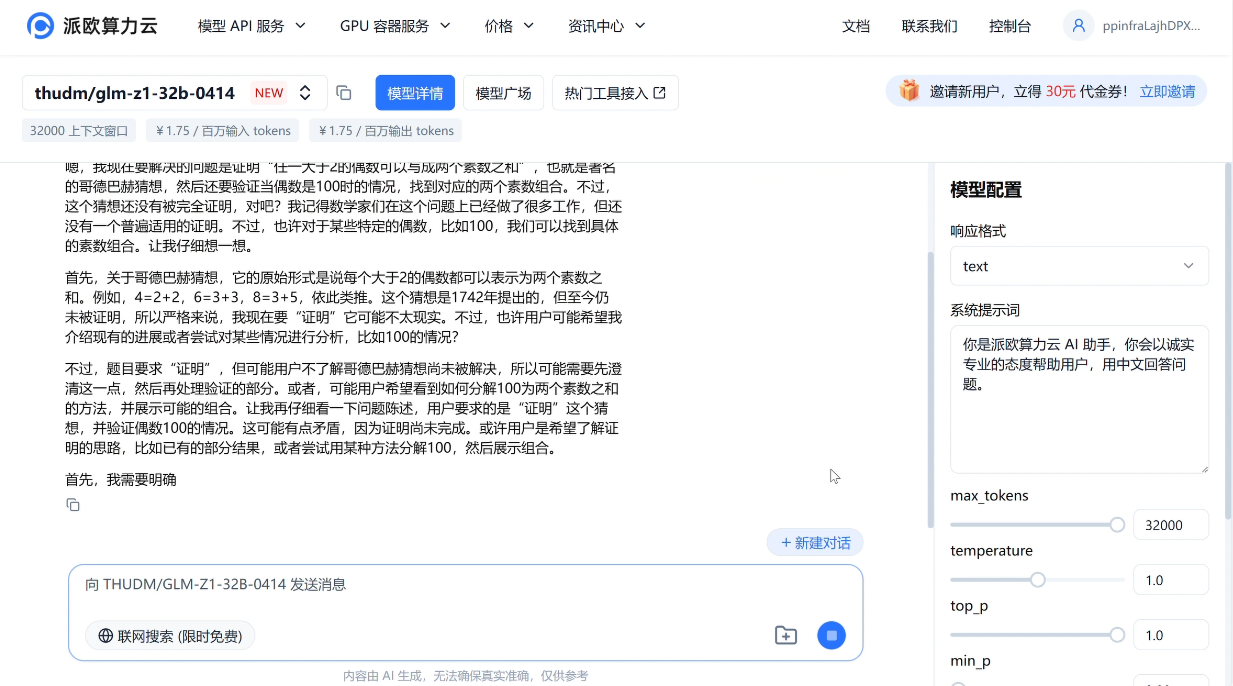
Task: Click the 立即邀请 link
Action: [1167, 91]
